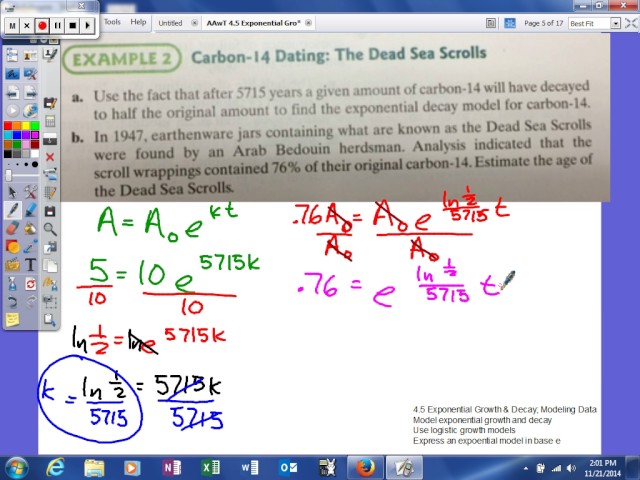Click the recorder Play button
The height and width of the screenshot is (480, 640).
[87, 26]
